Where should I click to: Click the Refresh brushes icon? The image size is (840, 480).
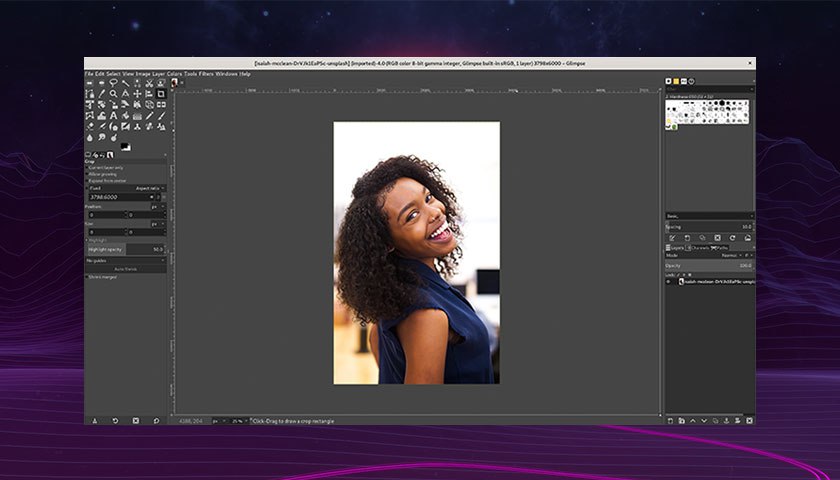[x=732, y=238]
